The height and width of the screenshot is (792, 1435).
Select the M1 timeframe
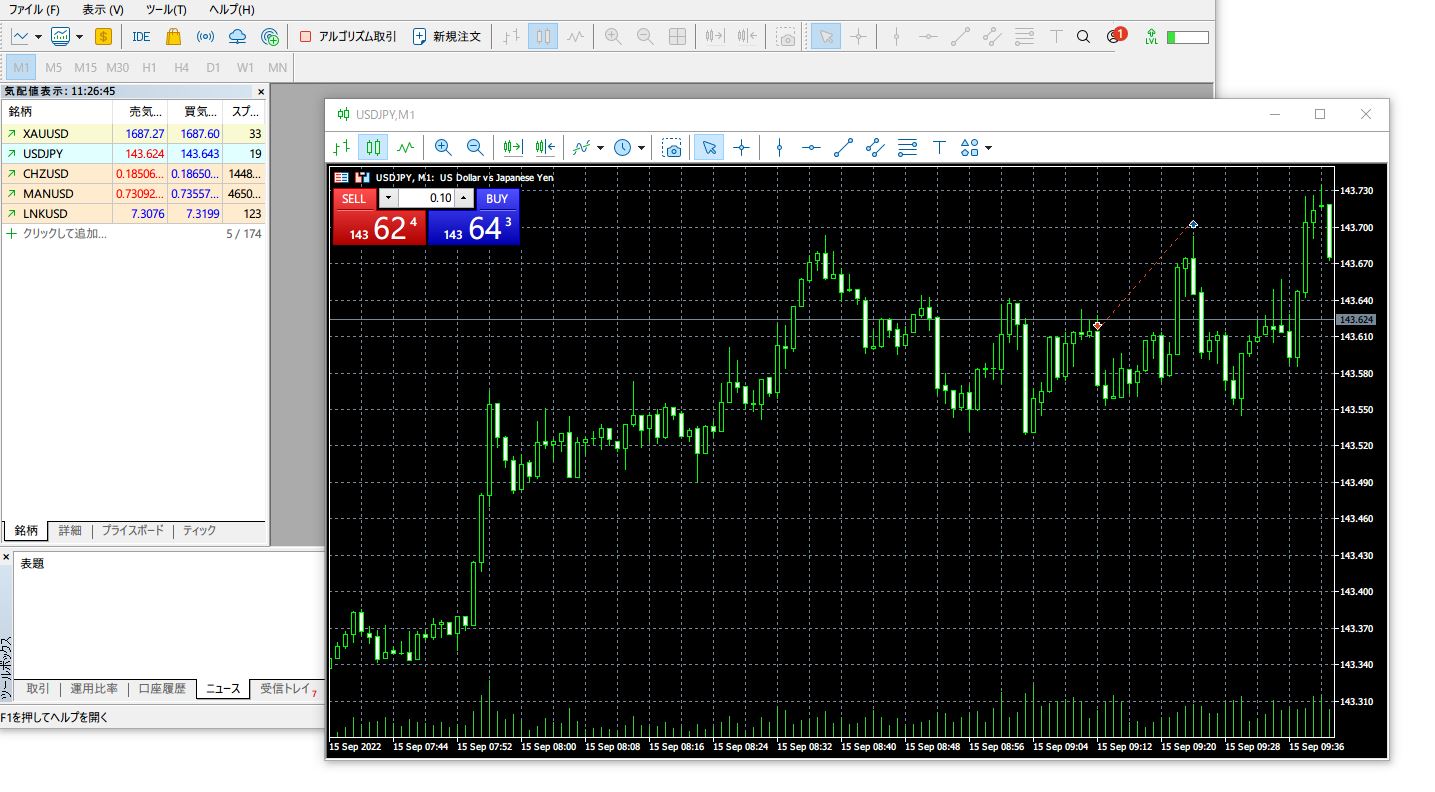[22, 68]
